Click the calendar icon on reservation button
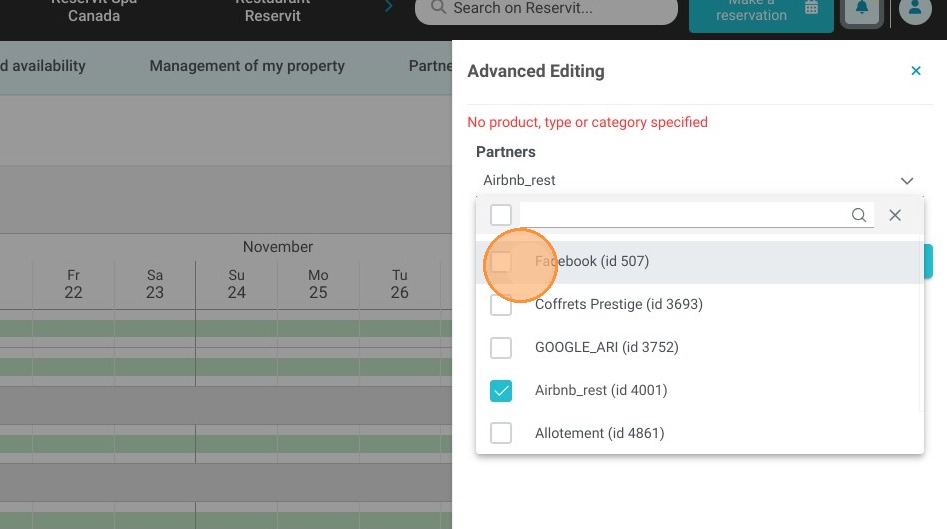Screen dimensions: 947x529 tap(812, 7)
